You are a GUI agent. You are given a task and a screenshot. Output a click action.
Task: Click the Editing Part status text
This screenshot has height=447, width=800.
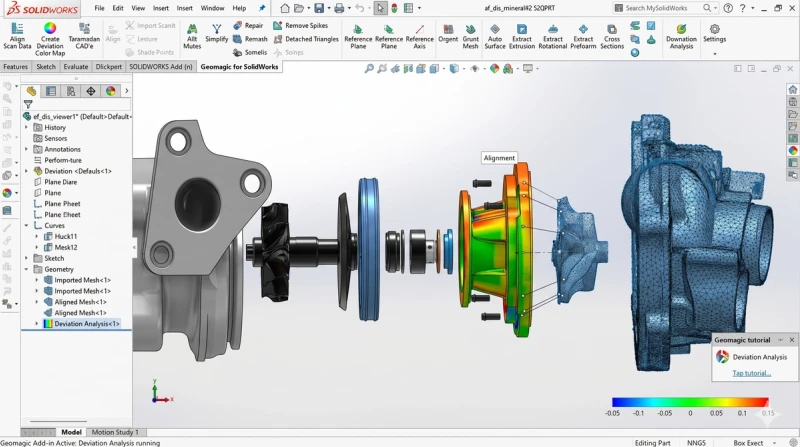(652, 443)
